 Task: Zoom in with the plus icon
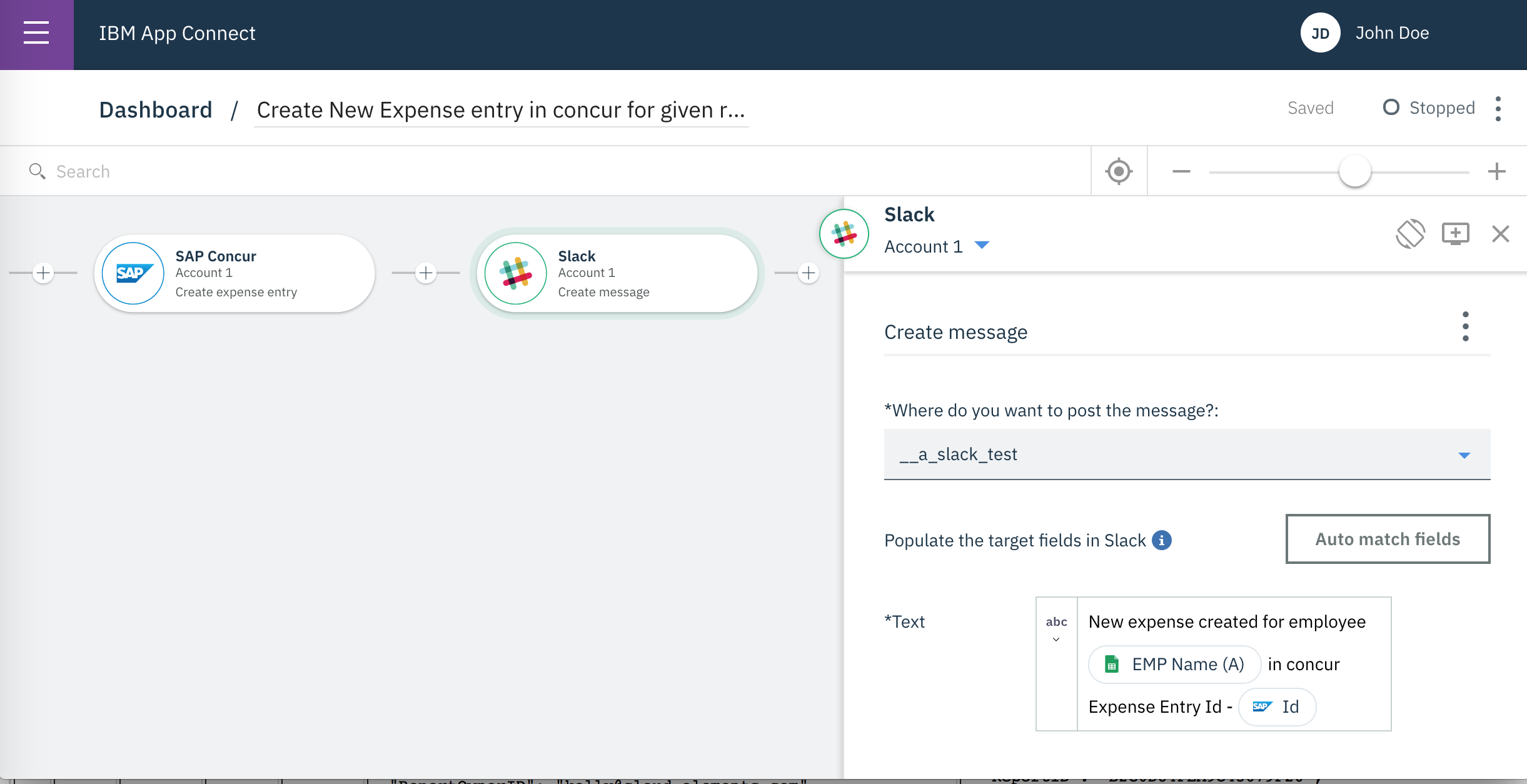[x=1496, y=171]
